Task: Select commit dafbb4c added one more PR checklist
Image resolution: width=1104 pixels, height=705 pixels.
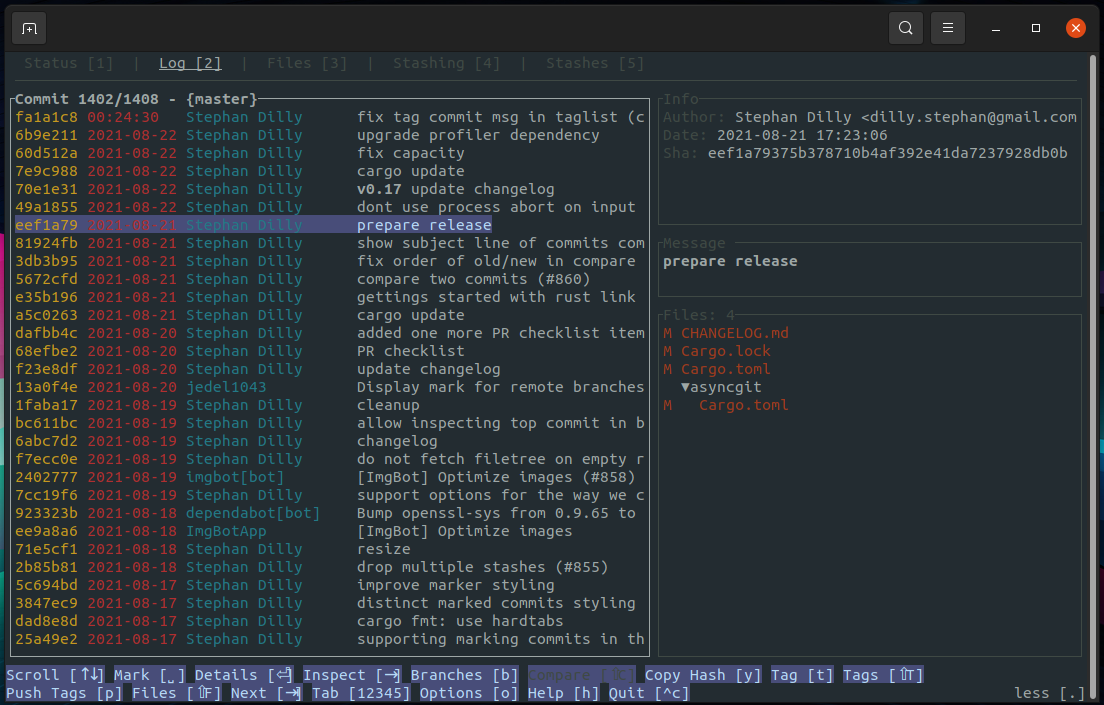Action: tap(330, 333)
